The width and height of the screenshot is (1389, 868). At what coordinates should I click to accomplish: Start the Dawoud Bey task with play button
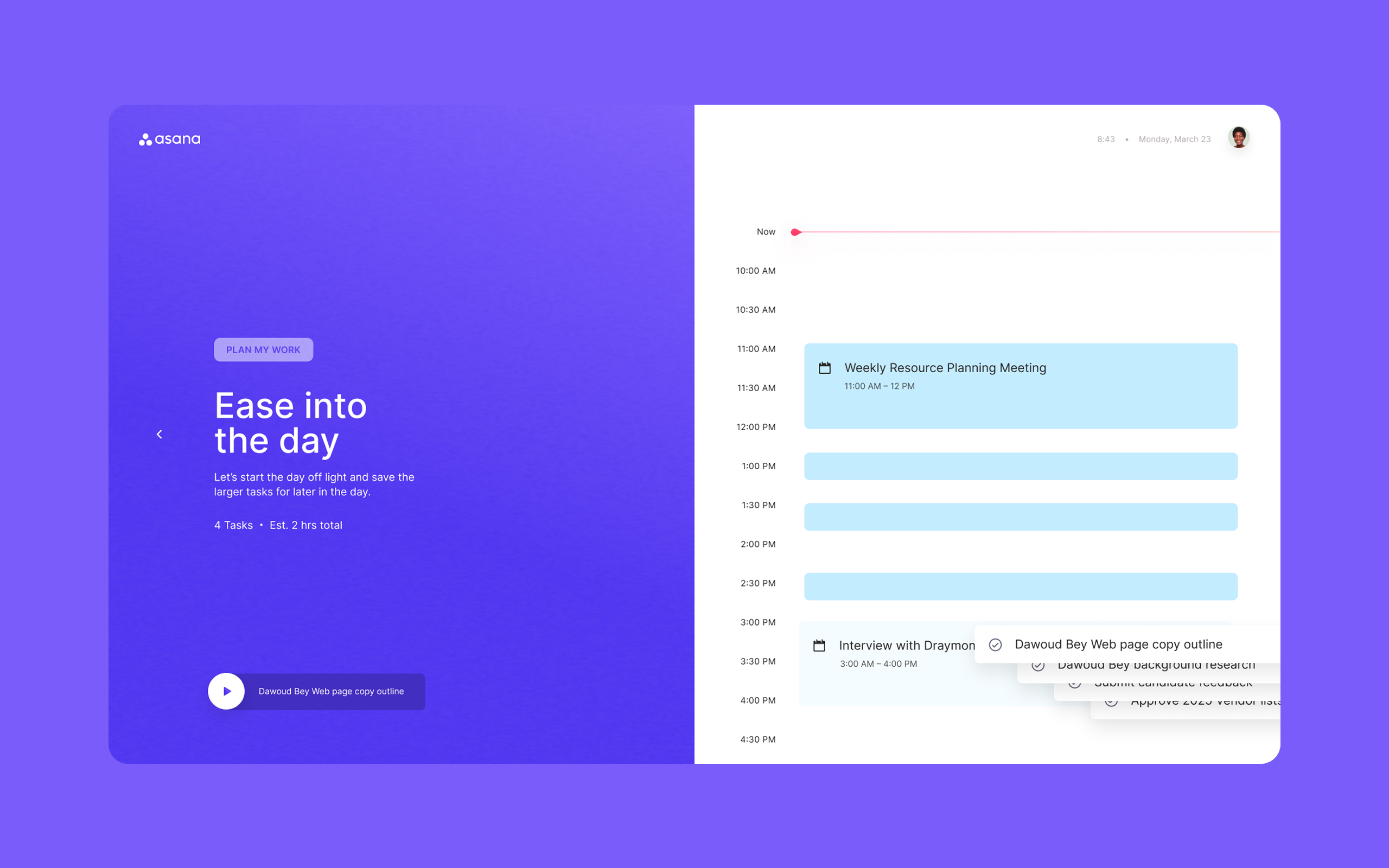pos(226,691)
